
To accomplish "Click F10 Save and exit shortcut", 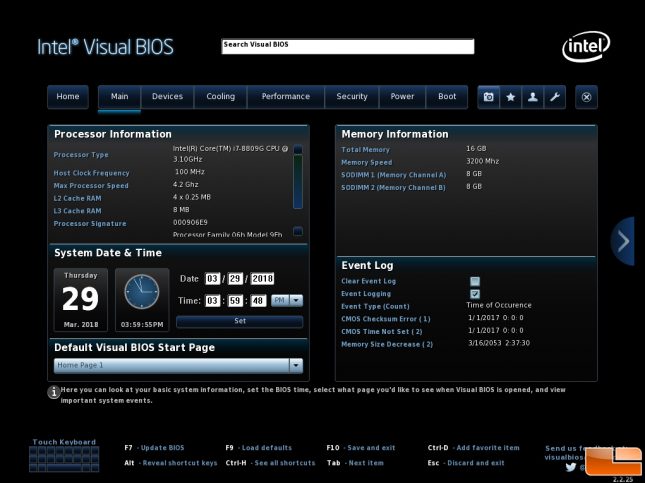I will pyautogui.click(x=361, y=448).
